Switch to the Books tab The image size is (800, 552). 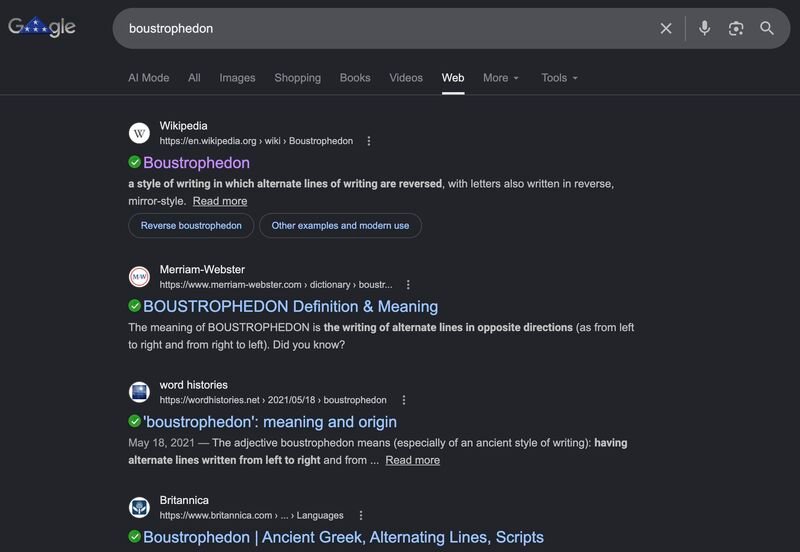355,78
